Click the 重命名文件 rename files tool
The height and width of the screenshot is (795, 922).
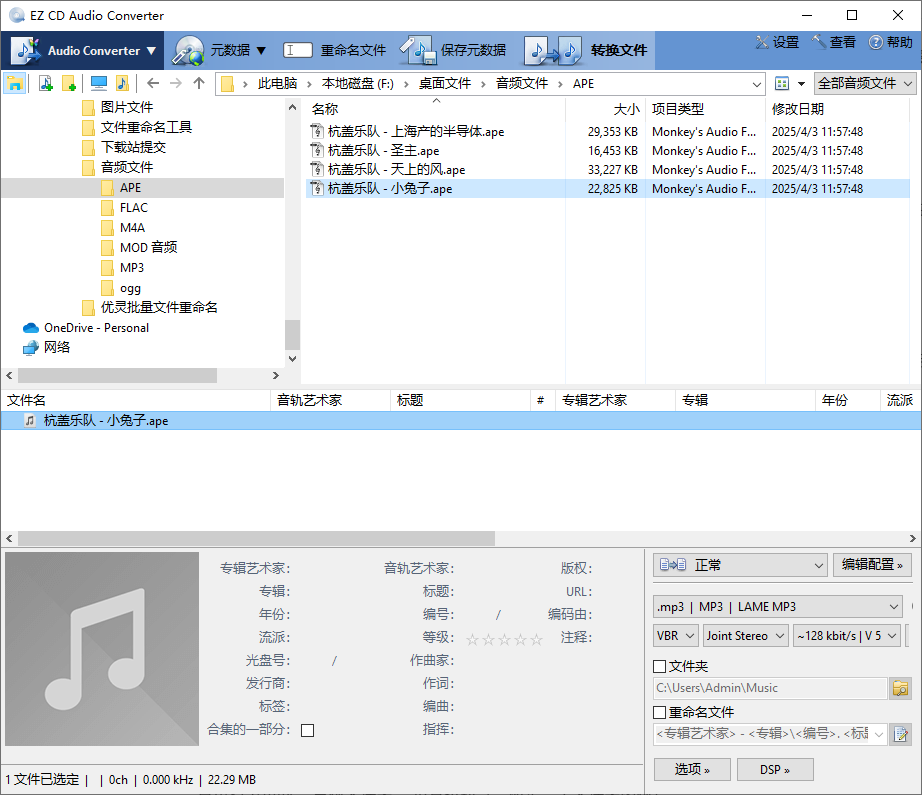click(351, 49)
